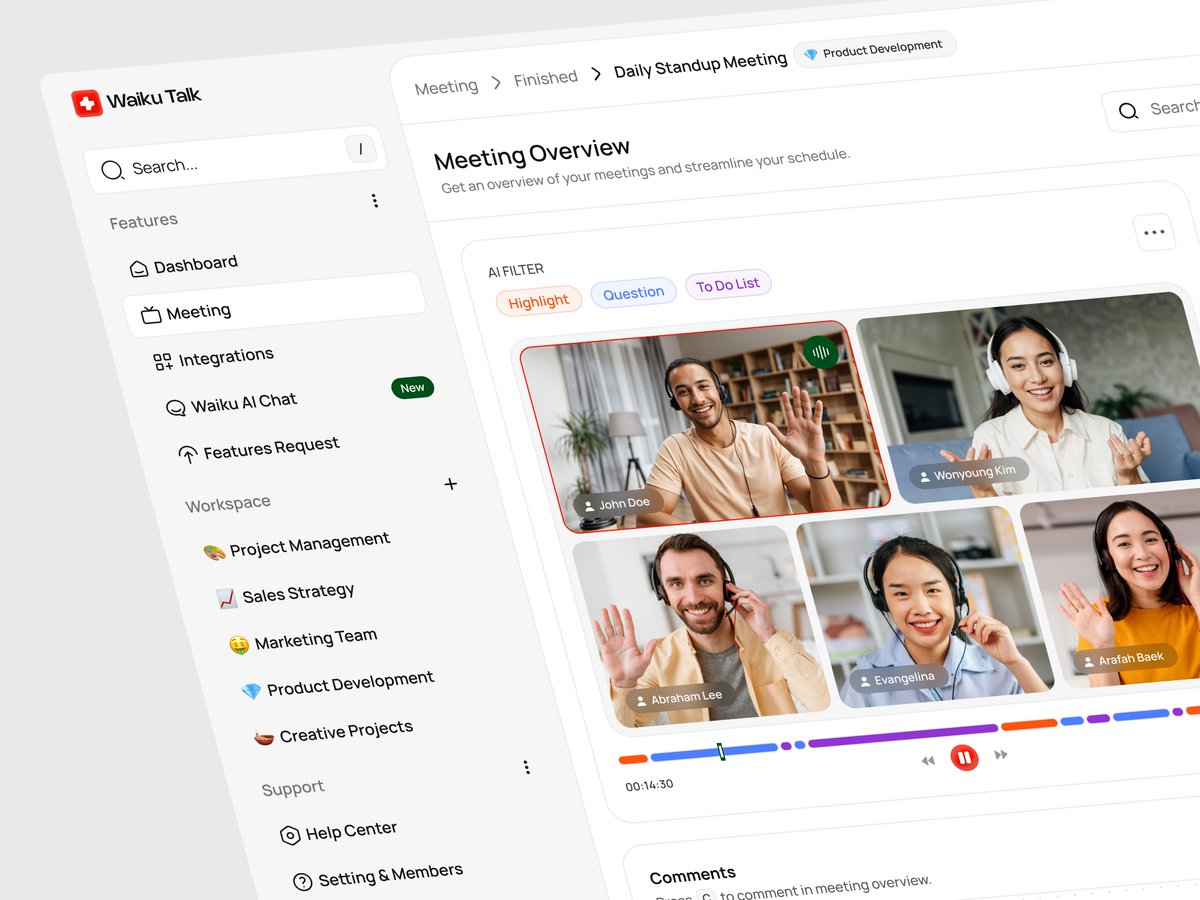The height and width of the screenshot is (900, 1200).
Task: Open the Product Development tag
Action: coord(875,45)
